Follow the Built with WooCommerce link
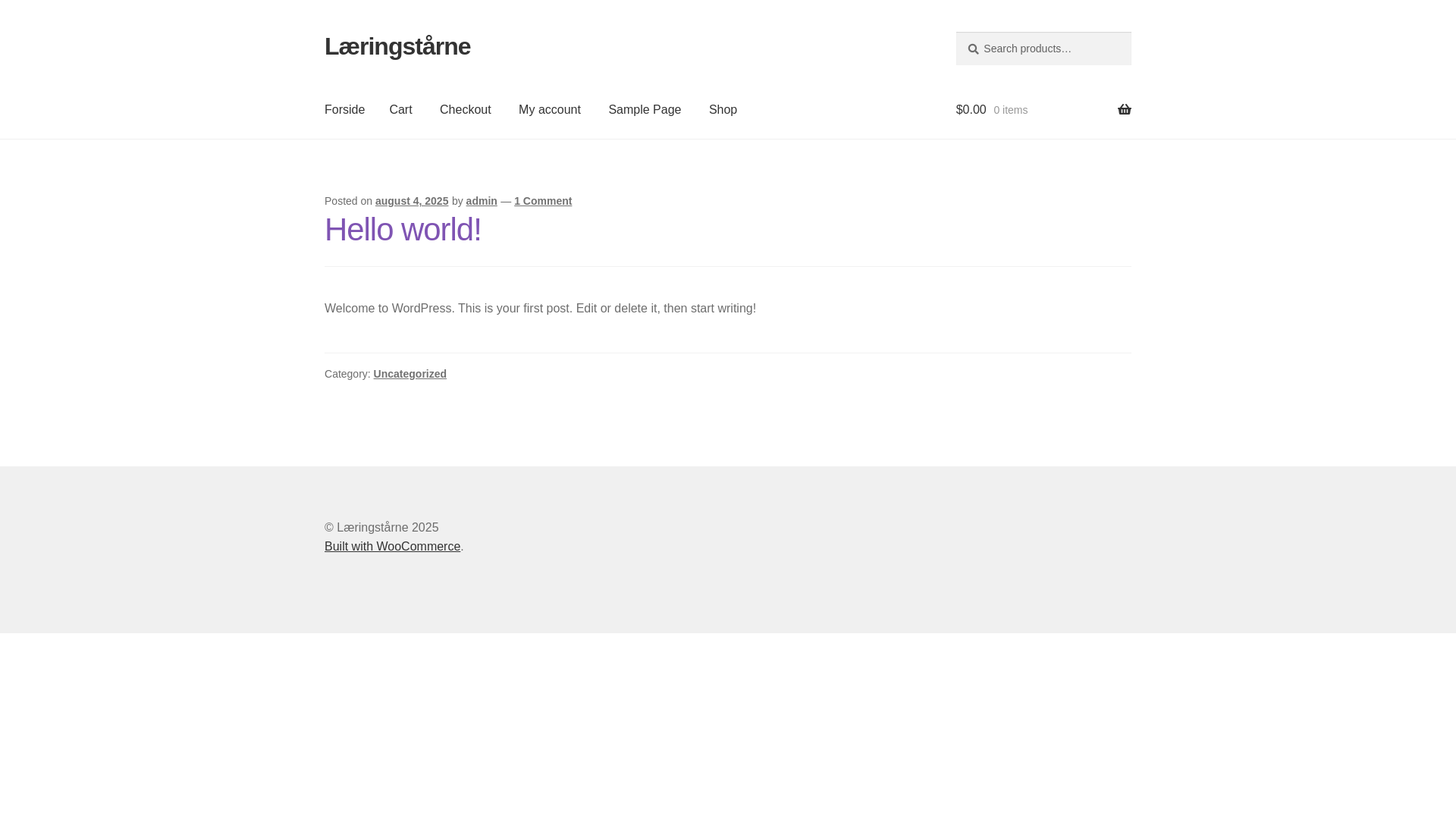Viewport: 1456px width, 819px height. [392, 547]
